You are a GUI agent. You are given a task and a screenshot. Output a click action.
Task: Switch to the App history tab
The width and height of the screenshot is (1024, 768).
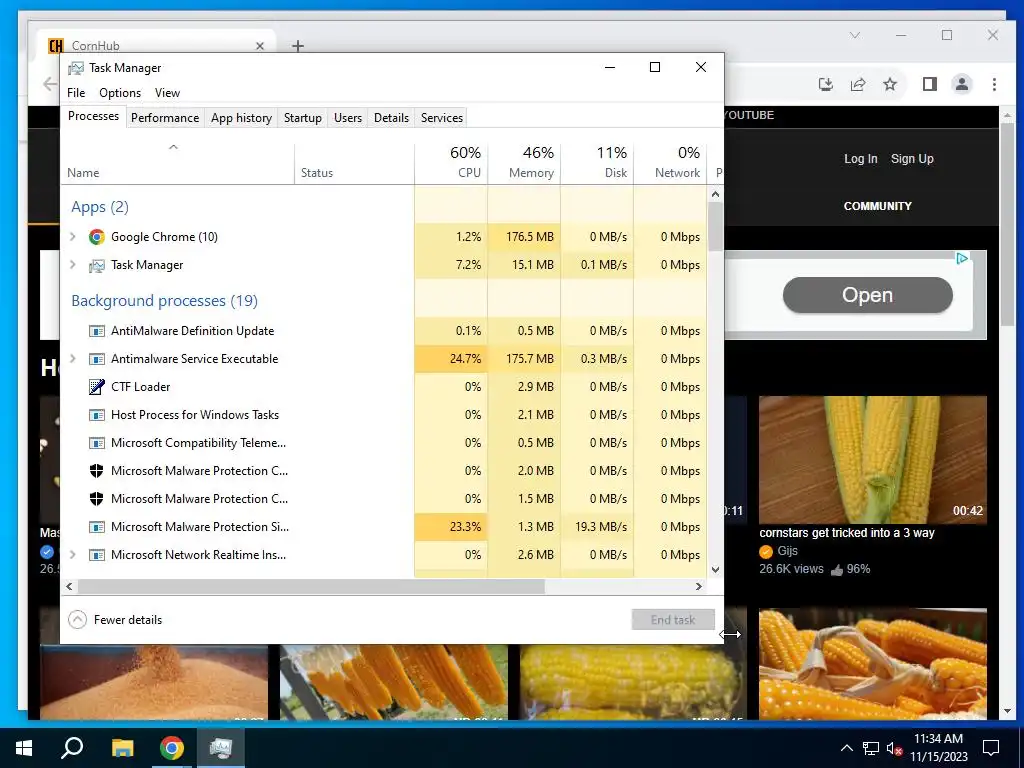241,118
